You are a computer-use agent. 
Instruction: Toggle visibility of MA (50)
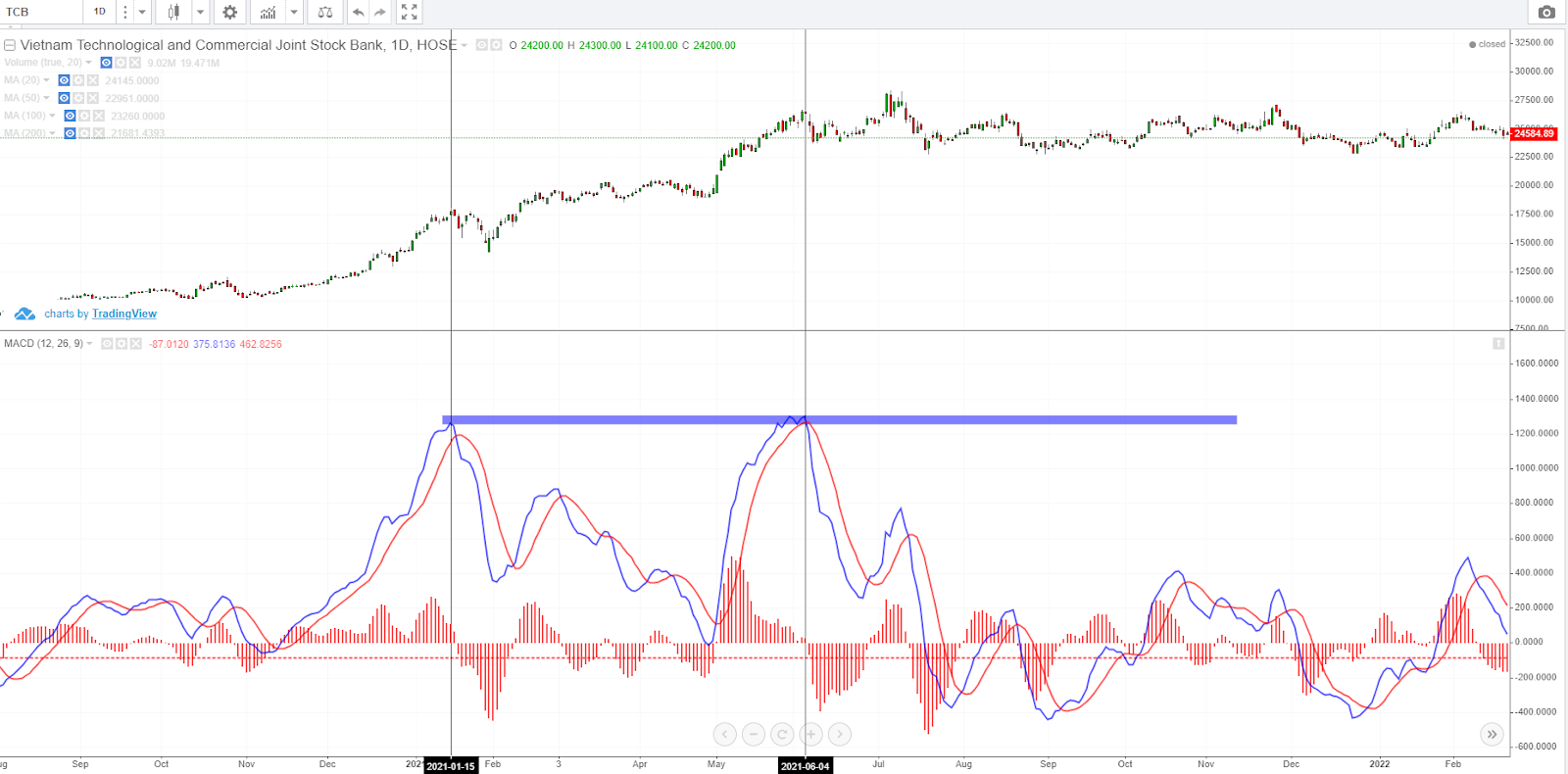(64, 98)
